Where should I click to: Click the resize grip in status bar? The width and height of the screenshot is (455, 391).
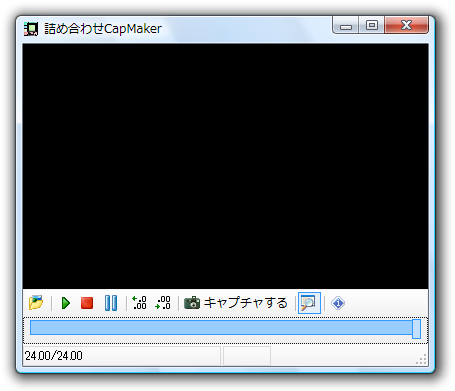[x=422, y=360]
